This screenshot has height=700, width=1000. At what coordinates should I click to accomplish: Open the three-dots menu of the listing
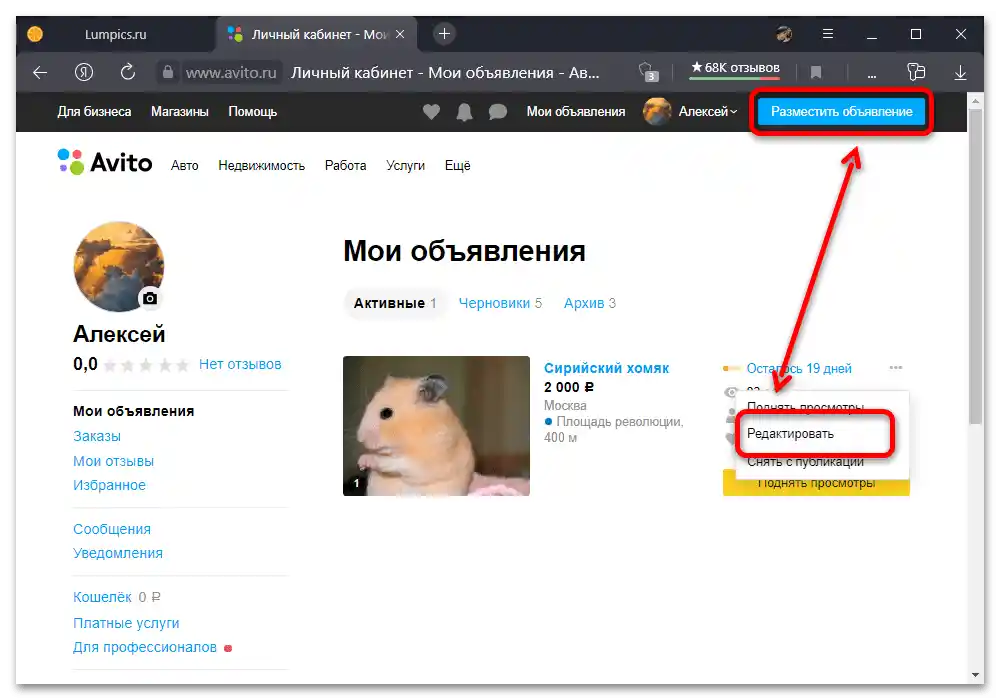895,367
